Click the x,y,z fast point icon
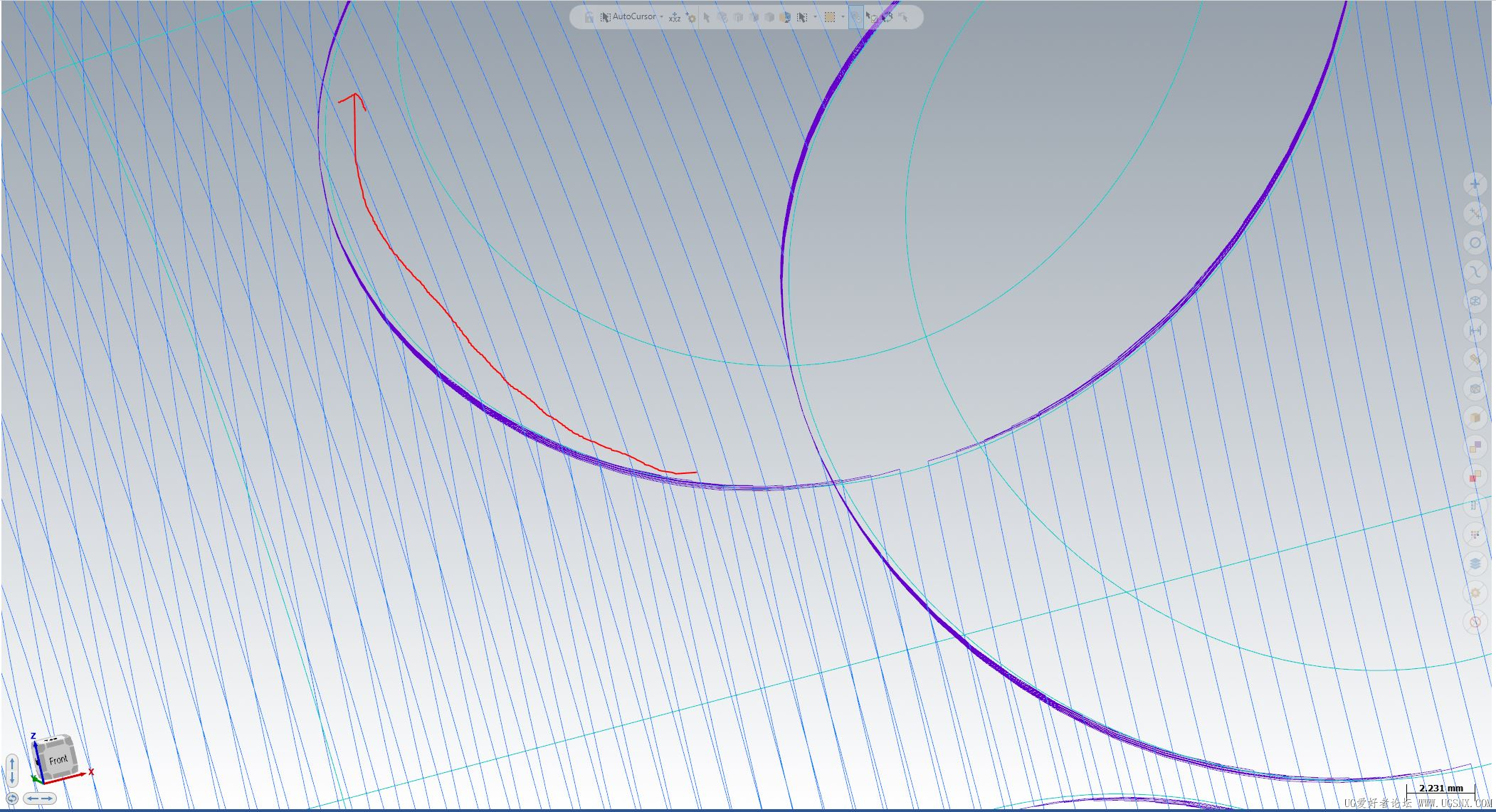Image resolution: width=1496 pixels, height=812 pixels. point(675,17)
